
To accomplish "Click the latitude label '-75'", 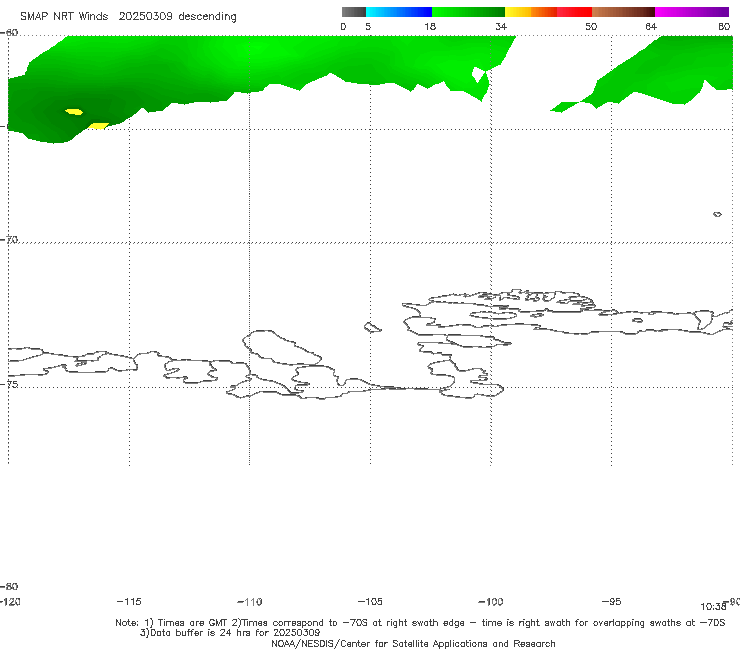I will pos(9,384).
